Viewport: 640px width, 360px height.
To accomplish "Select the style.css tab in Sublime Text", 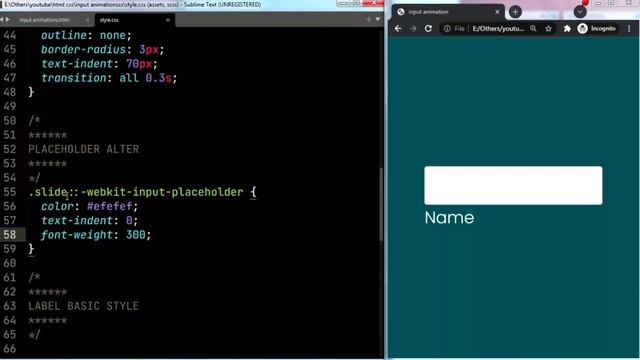I will [x=109, y=20].
